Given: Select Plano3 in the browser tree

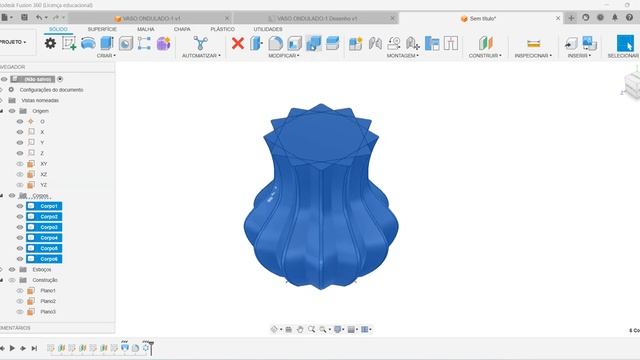Looking at the screenshot, I should pyautogui.click(x=48, y=312).
